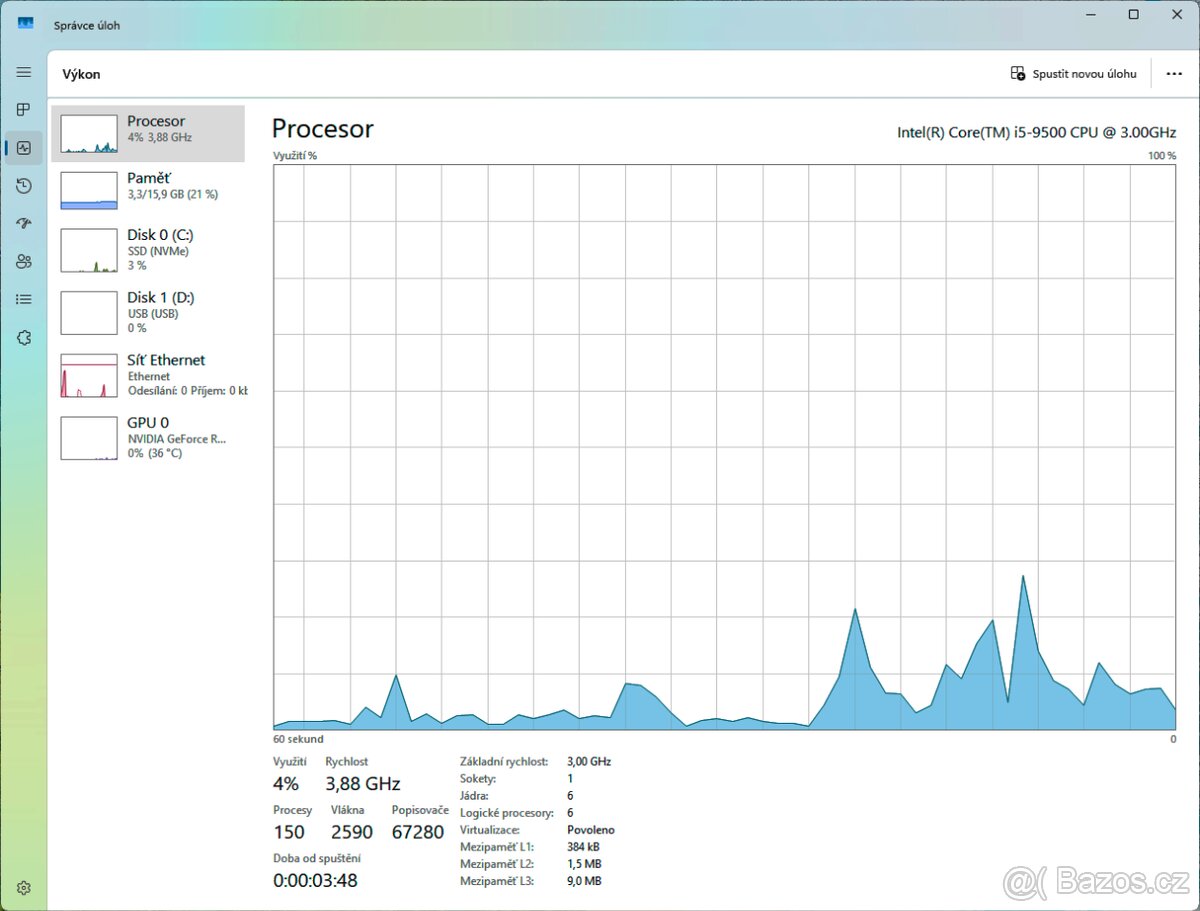Click the large Procesor heading

click(323, 129)
